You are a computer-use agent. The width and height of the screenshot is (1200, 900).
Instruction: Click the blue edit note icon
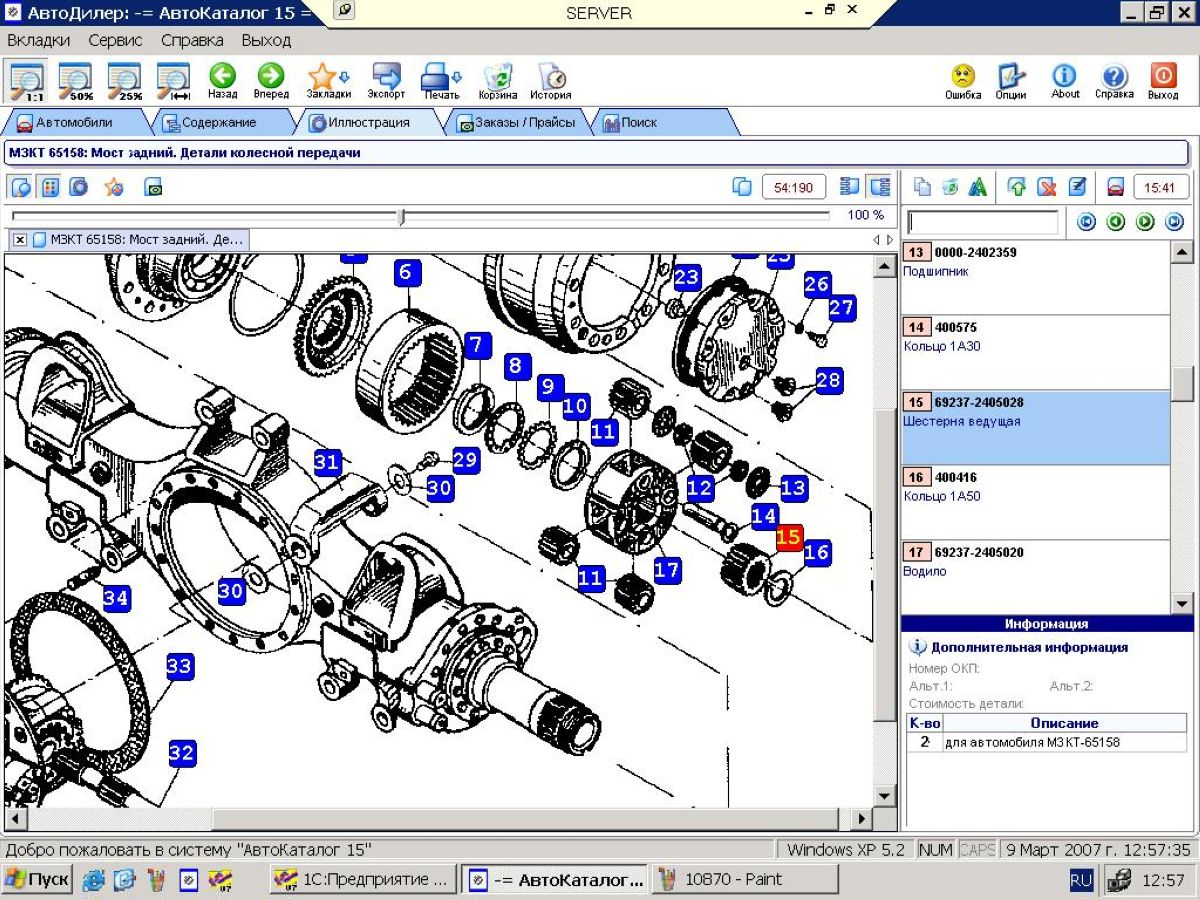click(1077, 187)
